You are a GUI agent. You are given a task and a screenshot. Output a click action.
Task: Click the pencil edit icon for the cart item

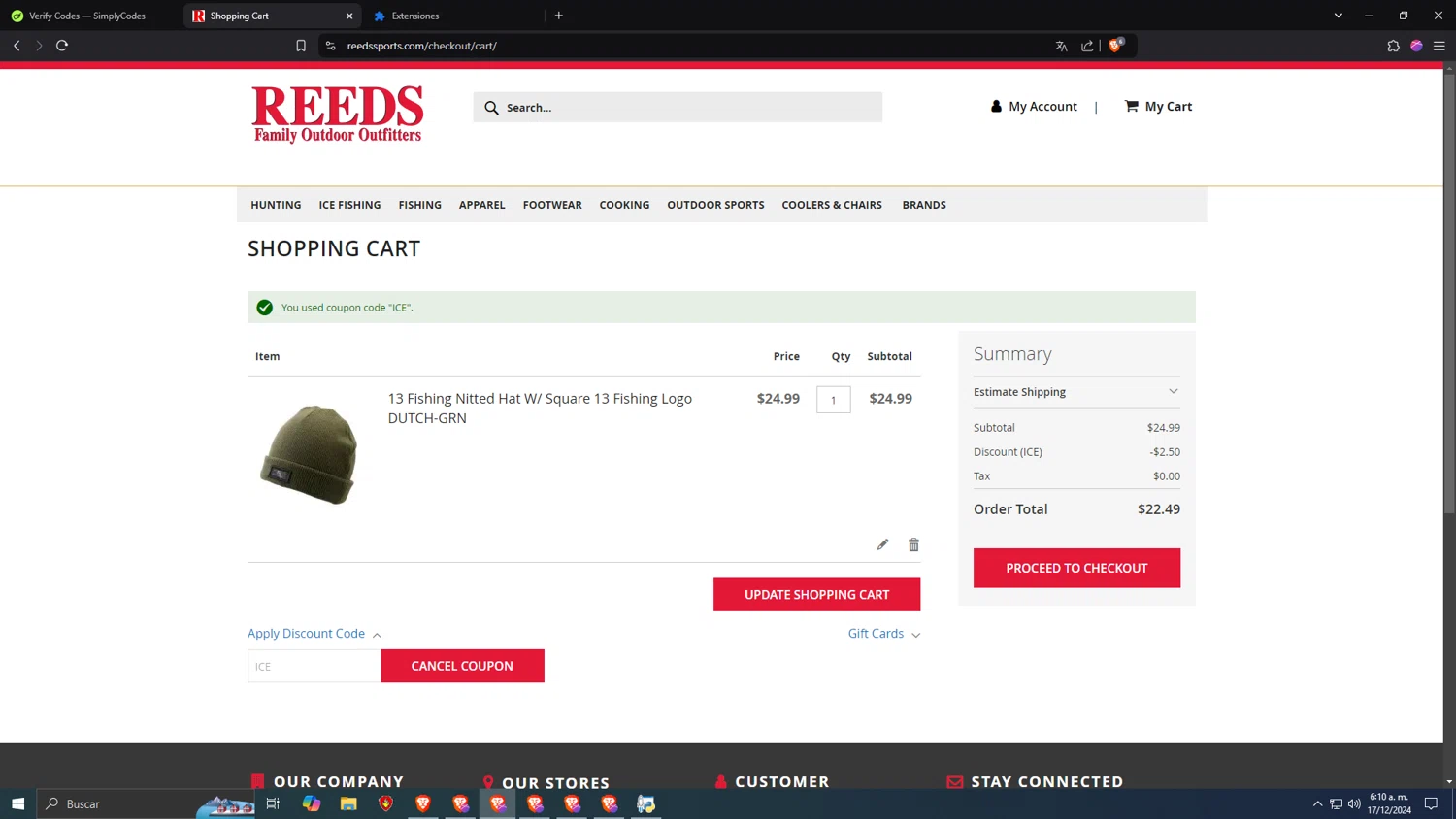coord(882,544)
